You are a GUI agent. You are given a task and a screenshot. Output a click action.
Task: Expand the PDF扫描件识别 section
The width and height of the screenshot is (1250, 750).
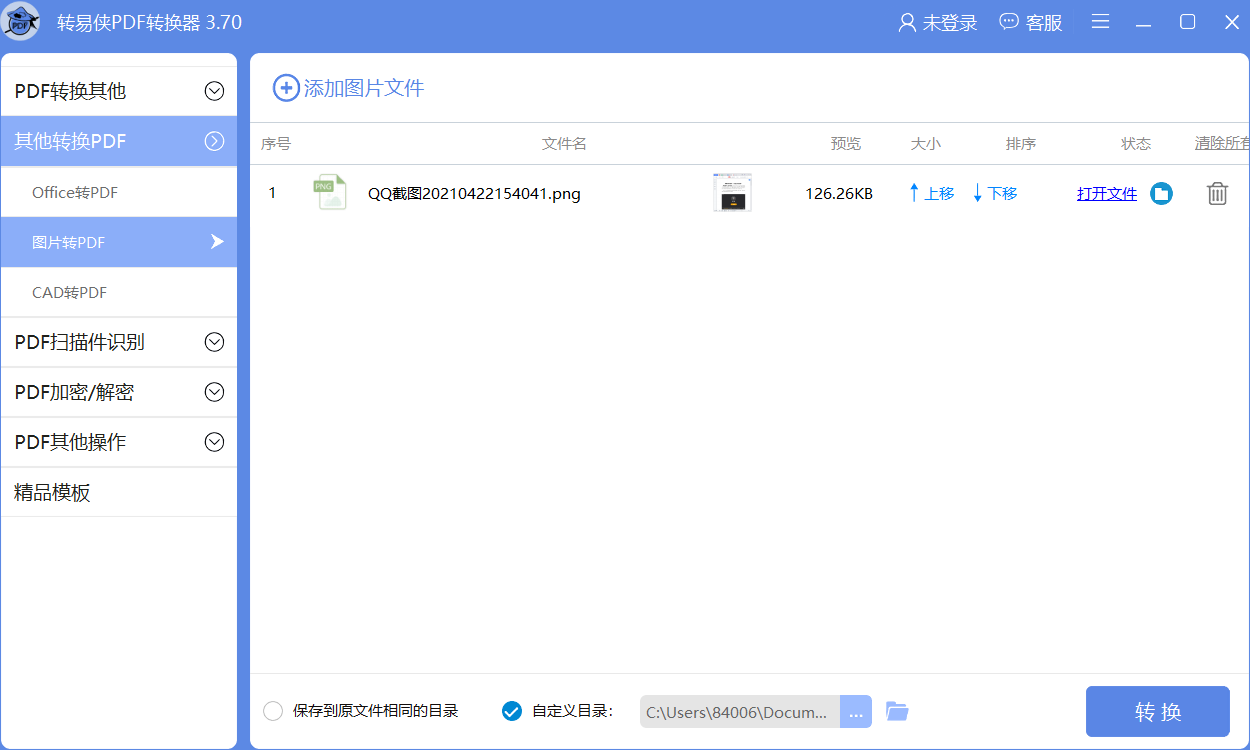coord(119,342)
